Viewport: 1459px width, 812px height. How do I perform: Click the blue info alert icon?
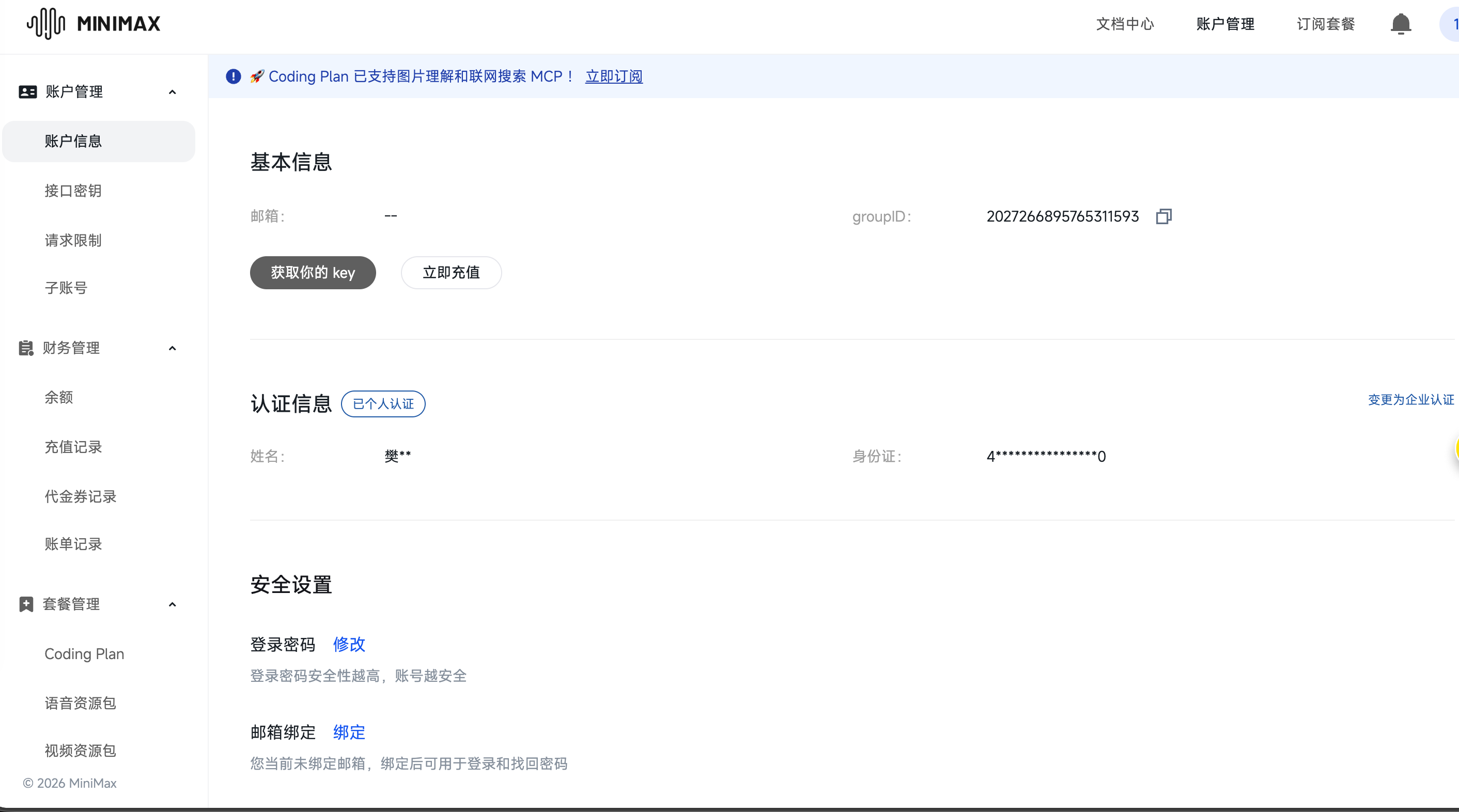click(234, 76)
